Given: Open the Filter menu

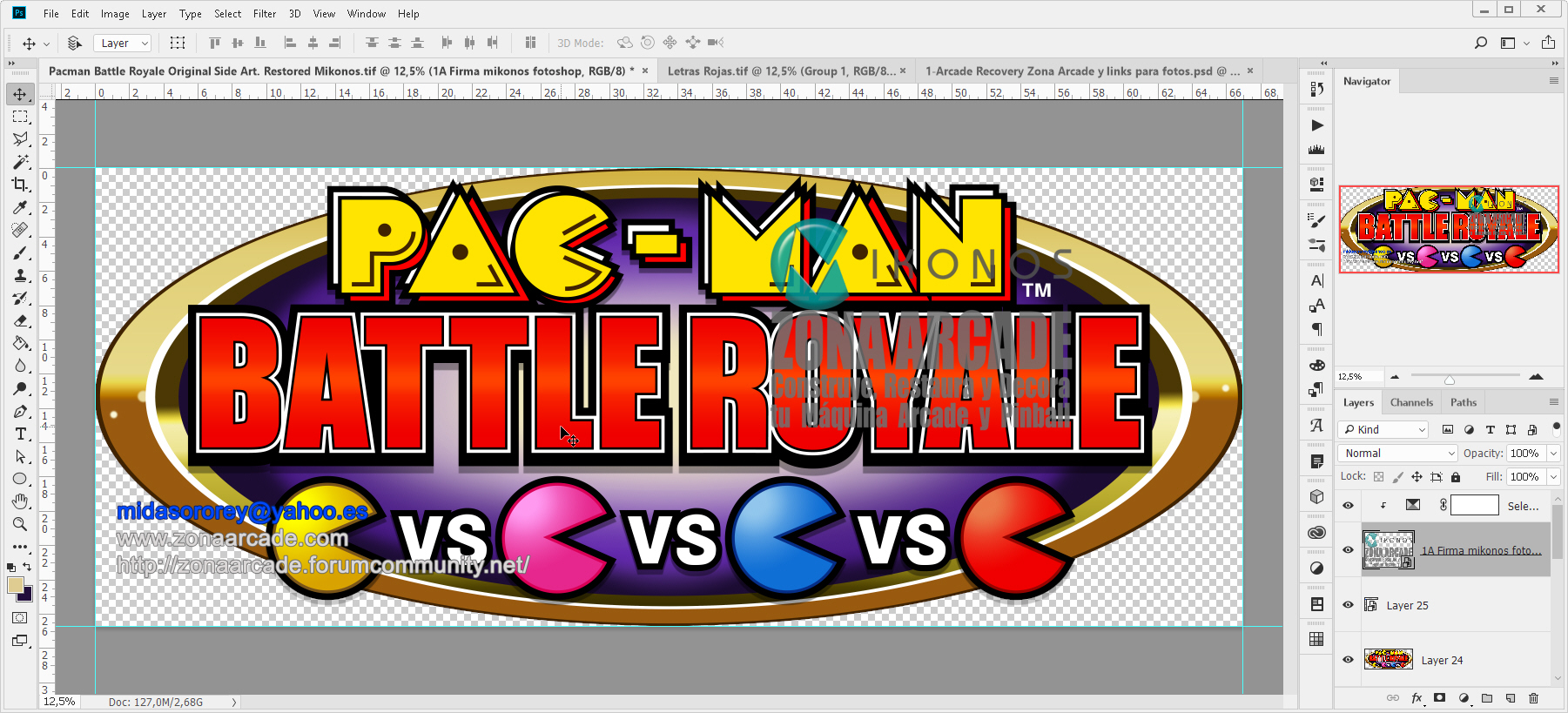Looking at the screenshot, I should click(x=265, y=14).
